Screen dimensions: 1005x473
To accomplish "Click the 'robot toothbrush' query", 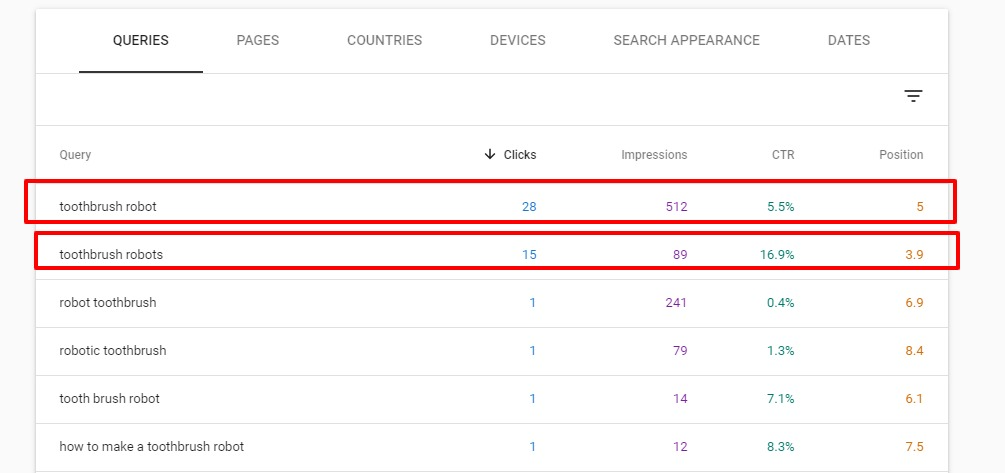I will [x=108, y=303].
